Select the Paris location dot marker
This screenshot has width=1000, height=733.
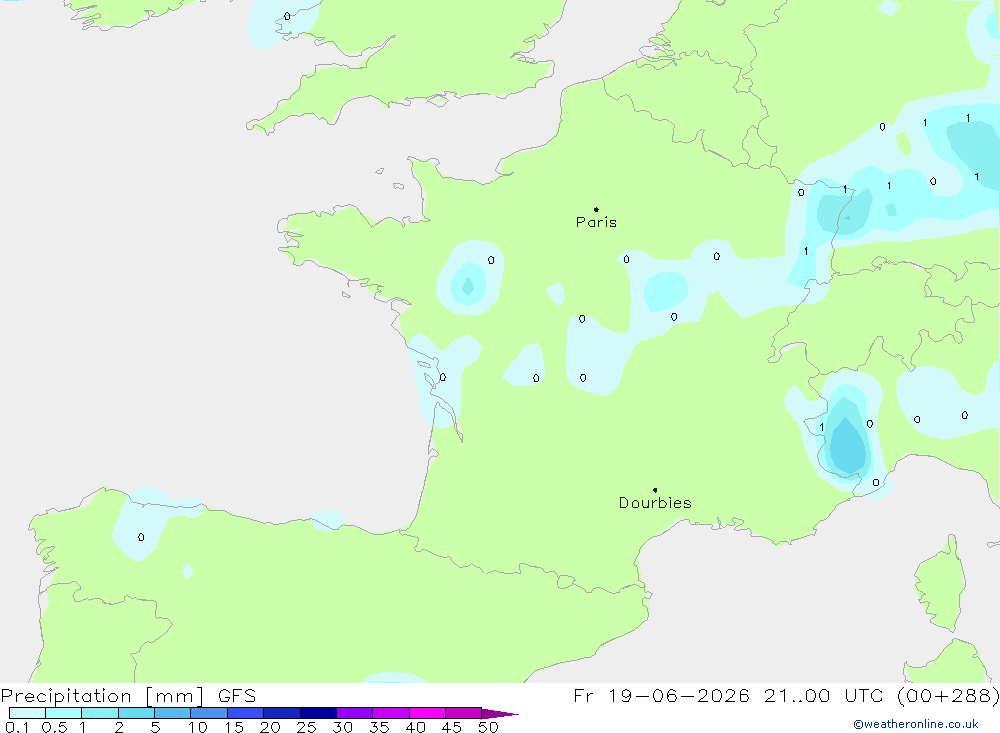tap(596, 209)
